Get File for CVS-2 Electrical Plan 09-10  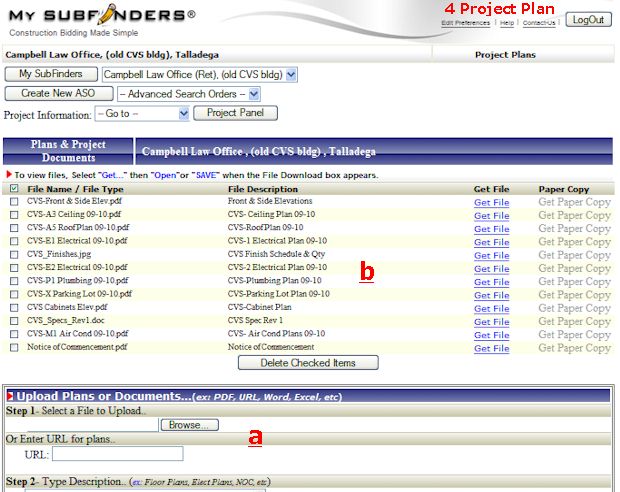491,269
